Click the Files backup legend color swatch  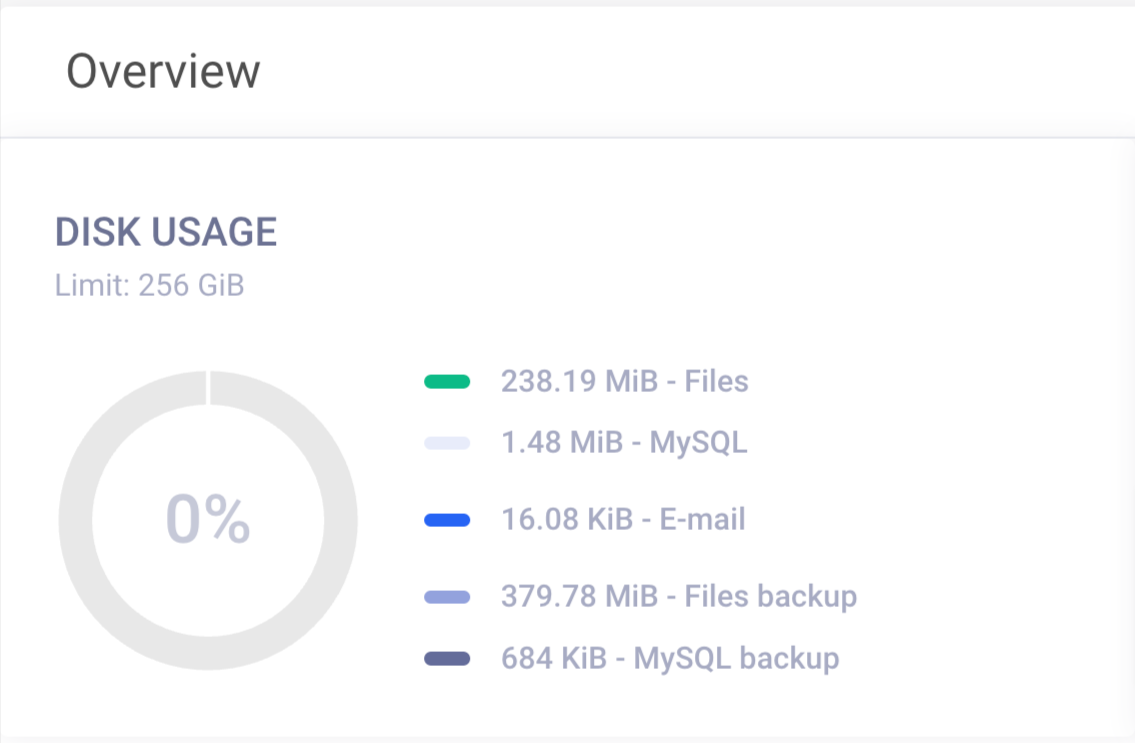pos(447,597)
